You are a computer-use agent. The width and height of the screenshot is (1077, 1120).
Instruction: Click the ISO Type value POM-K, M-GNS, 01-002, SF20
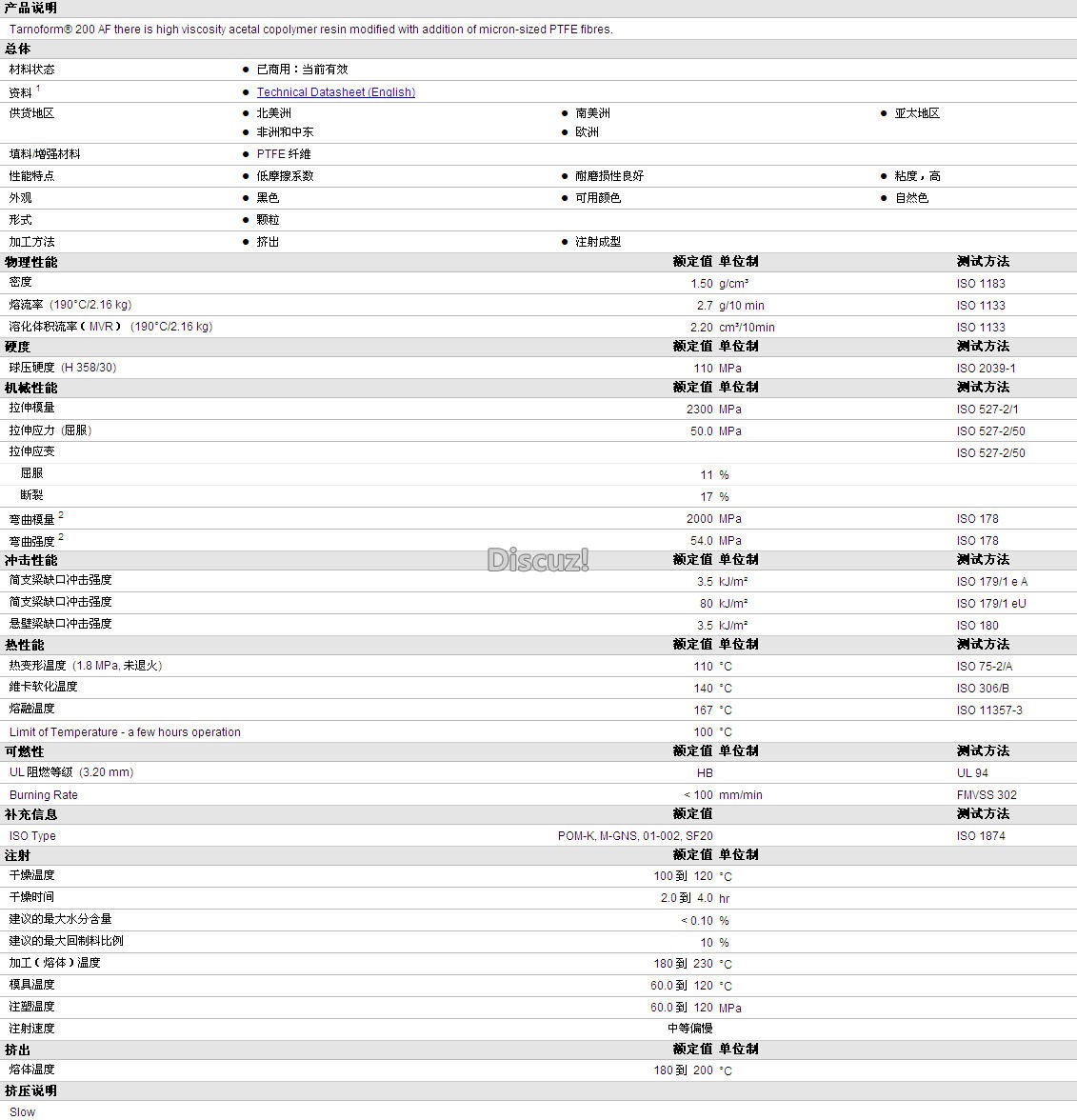pyautogui.click(x=635, y=836)
